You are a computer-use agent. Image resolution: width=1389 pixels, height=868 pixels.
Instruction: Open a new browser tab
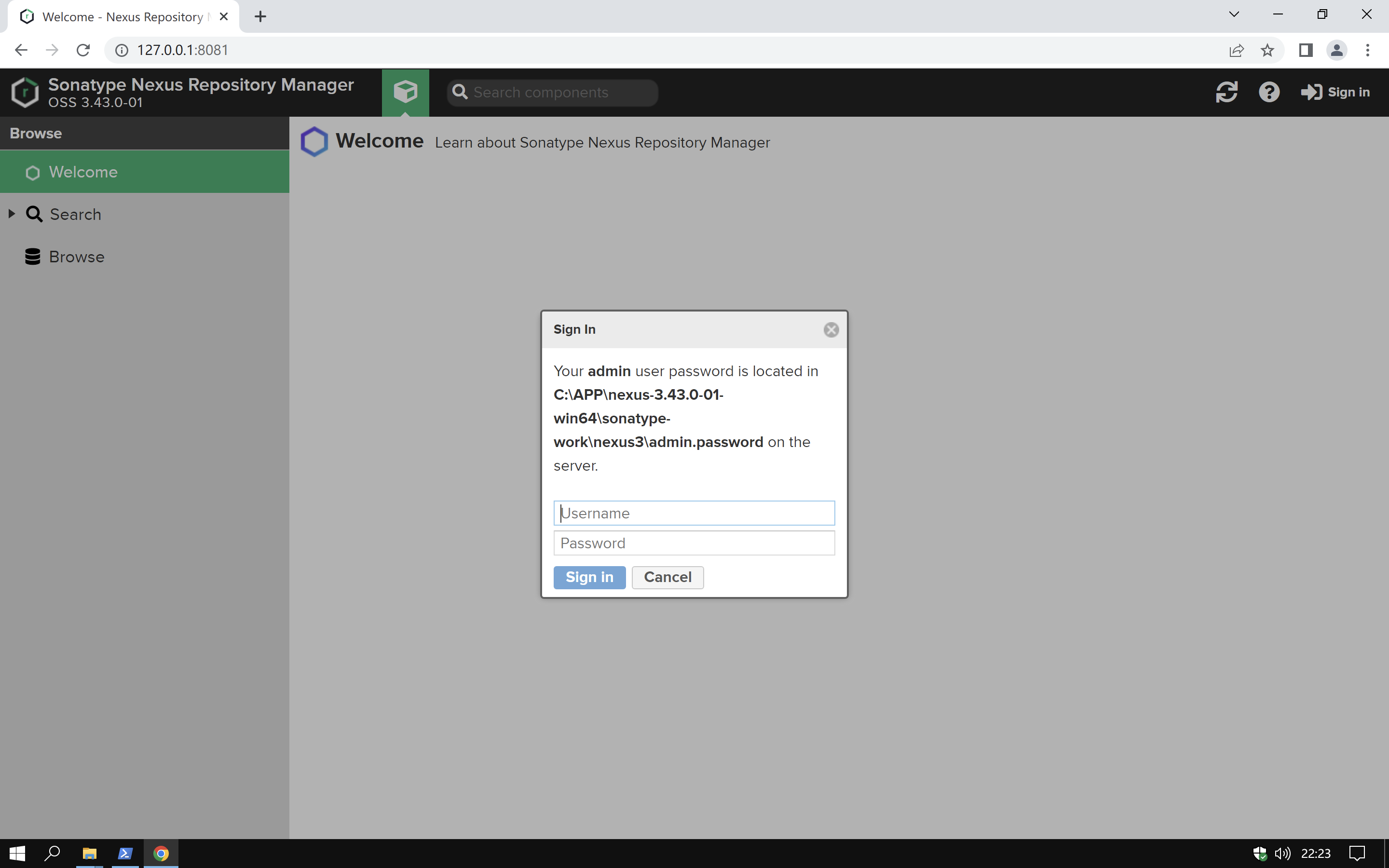coord(260,17)
